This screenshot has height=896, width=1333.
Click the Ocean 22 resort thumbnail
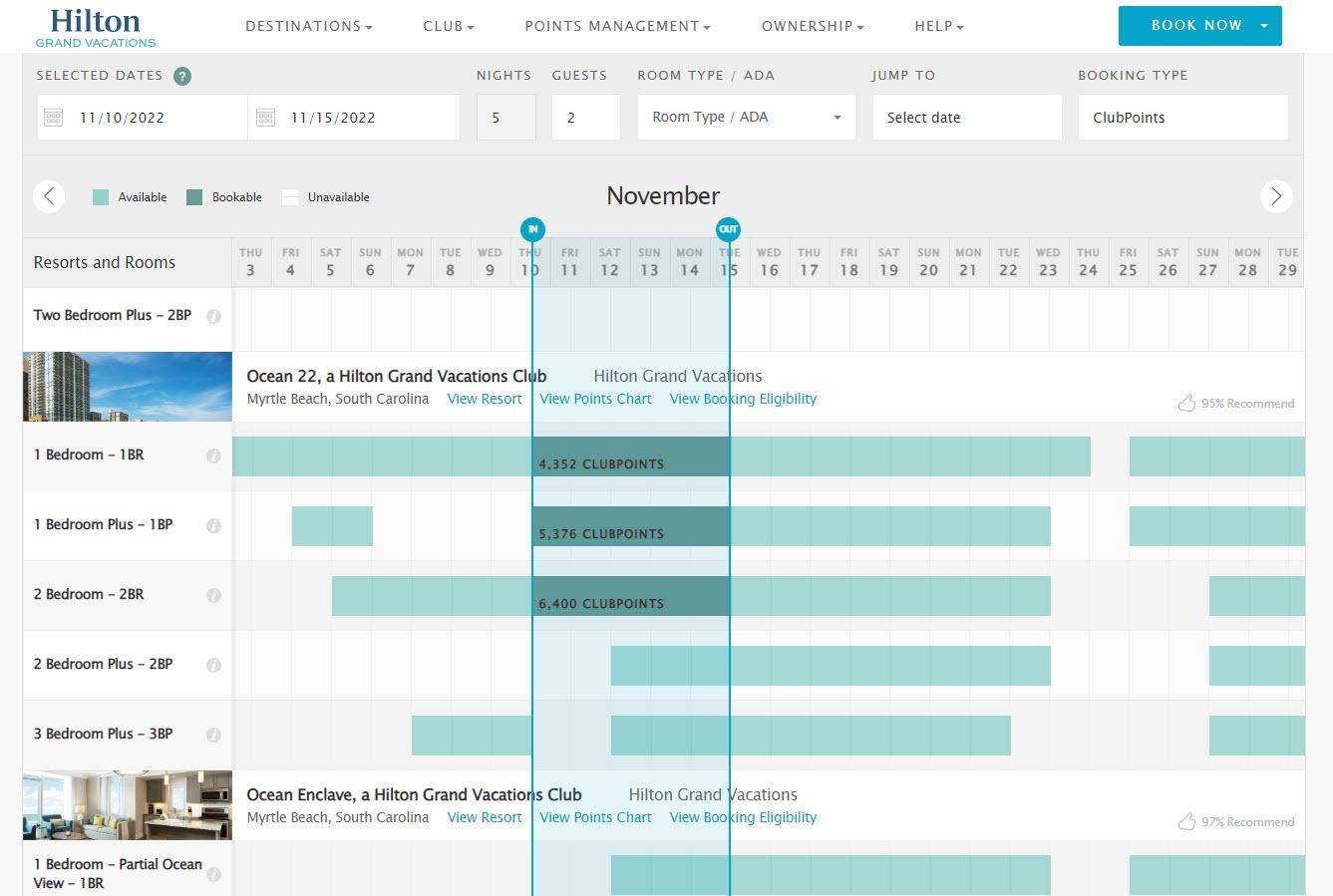[x=128, y=387]
